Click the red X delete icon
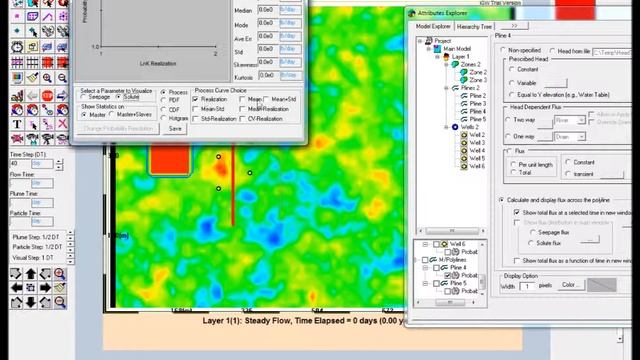640x360 pixels. [x=62, y=124]
